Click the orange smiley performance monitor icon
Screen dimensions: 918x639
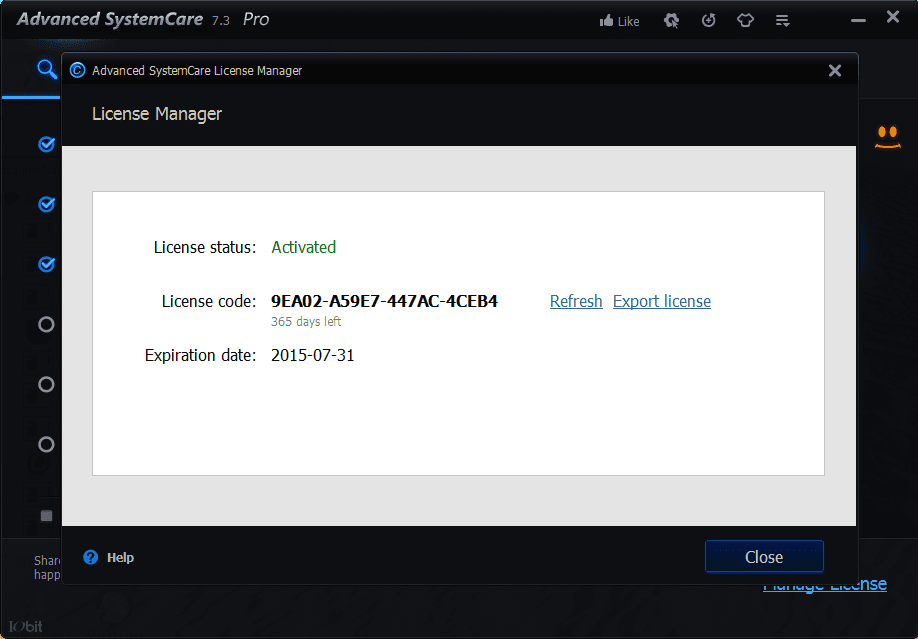point(889,137)
